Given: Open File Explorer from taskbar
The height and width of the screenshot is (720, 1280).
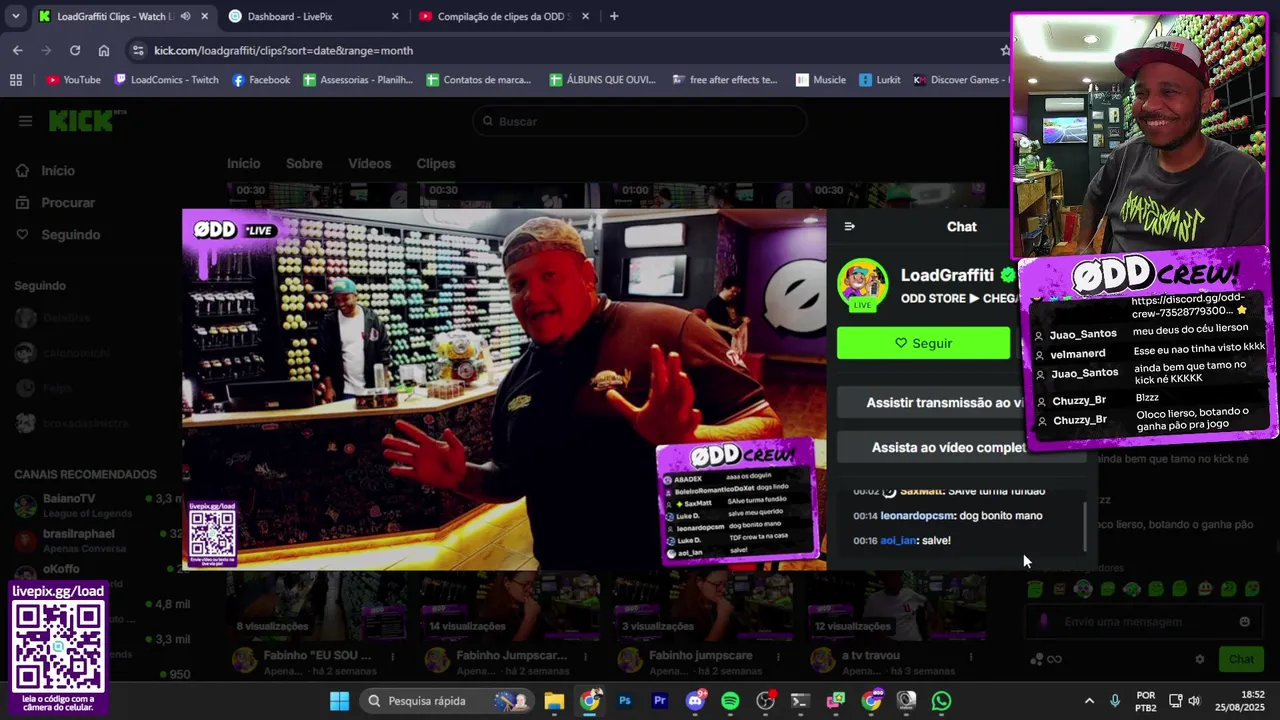Looking at the screenshot, I should [554, 701].
